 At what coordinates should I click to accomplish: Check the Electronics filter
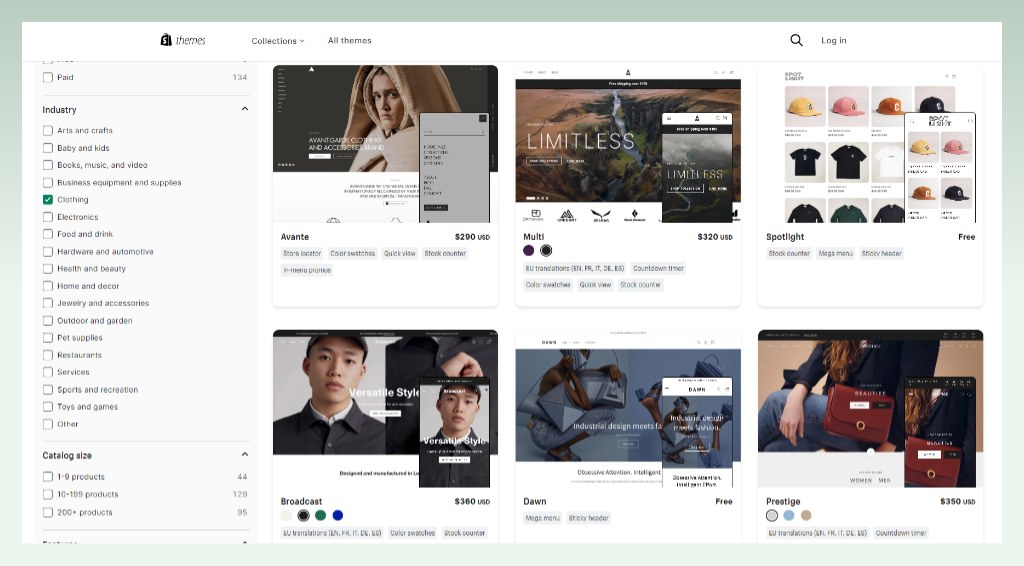(x=48, y=217)
